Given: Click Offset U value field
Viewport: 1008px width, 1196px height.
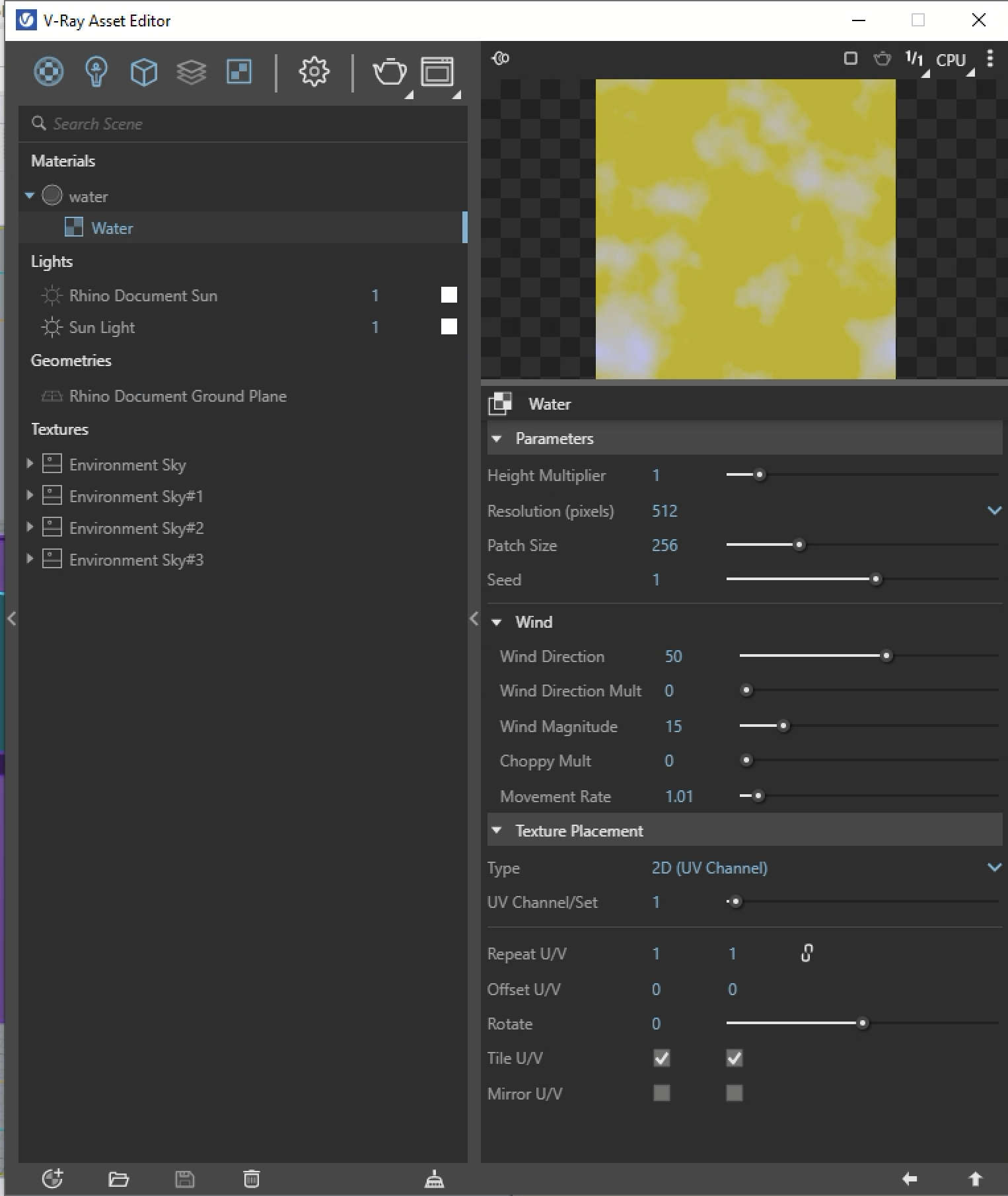Looking at the screenshot, I should point(656,989).
